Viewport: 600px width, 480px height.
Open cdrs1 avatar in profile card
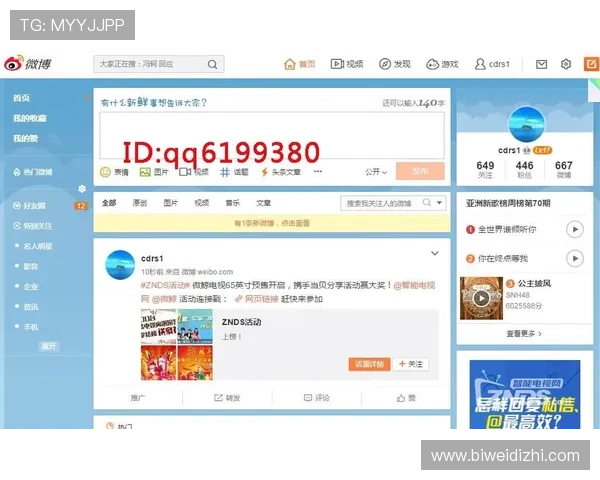(527, 124)
